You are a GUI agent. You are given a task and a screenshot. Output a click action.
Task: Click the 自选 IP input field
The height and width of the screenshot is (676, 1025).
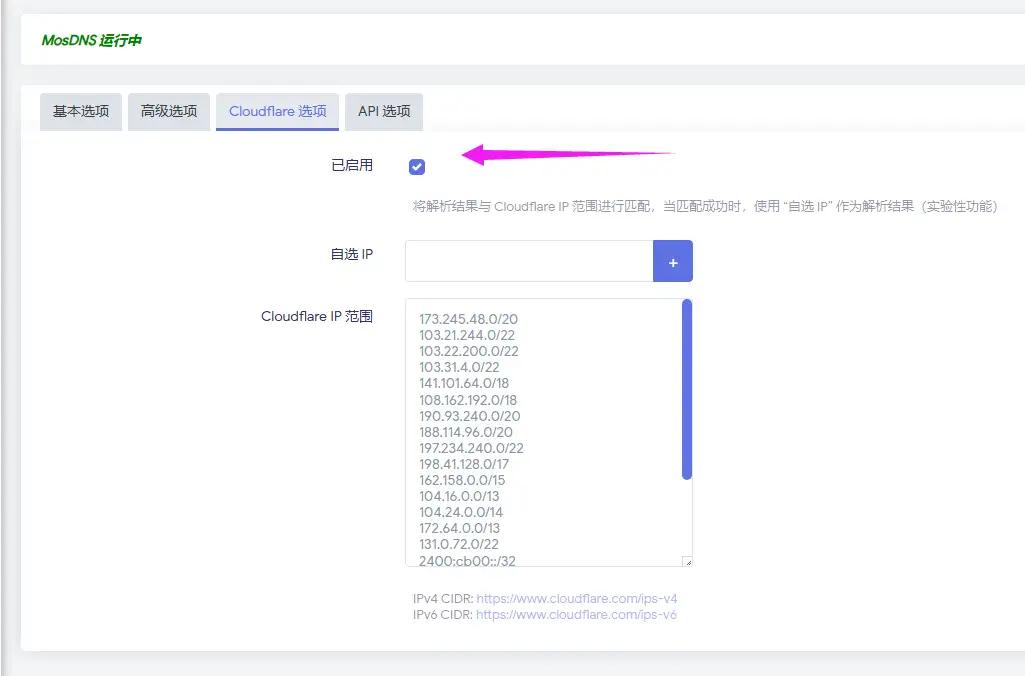528,260
